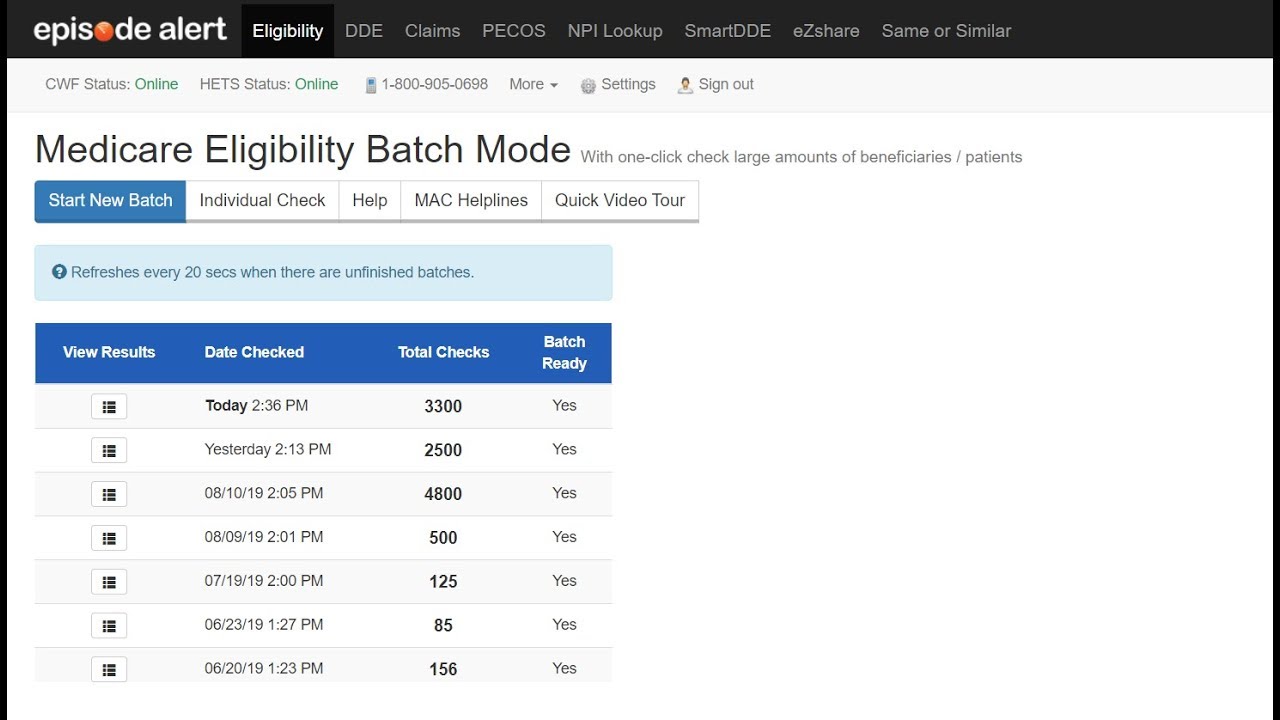The image size is (1280, 720).
Task: Open the Same or Similar tab
Action: pos(946,31)
